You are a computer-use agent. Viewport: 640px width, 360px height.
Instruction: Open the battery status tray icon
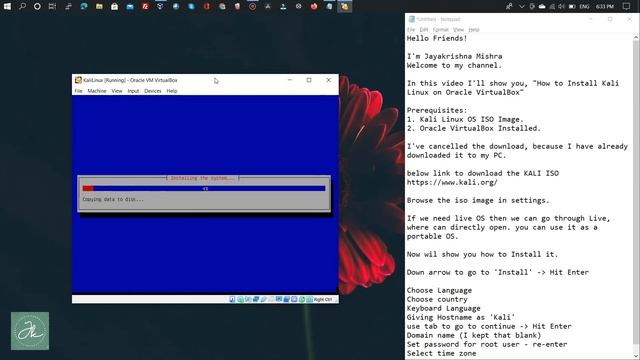point(572,6)
